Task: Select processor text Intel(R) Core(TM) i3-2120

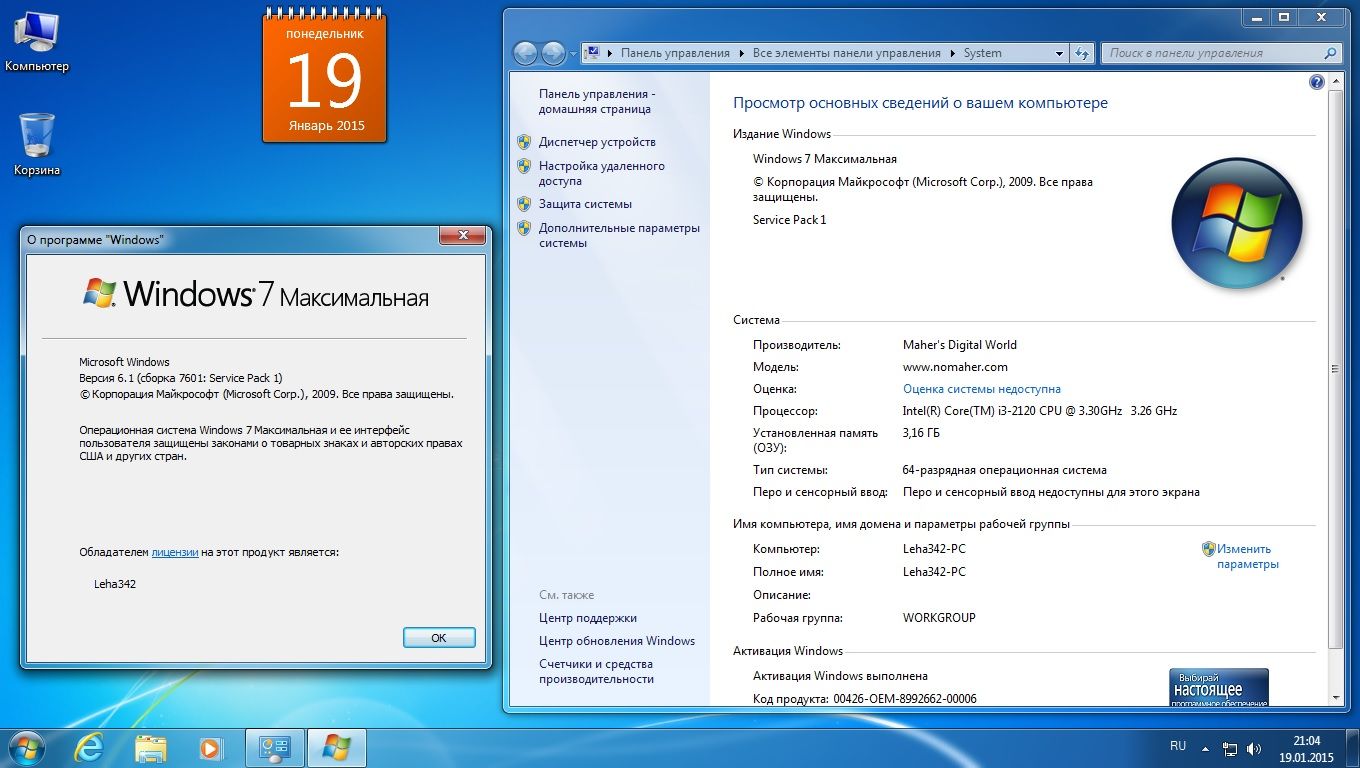Action: [x=1040, y=411]
